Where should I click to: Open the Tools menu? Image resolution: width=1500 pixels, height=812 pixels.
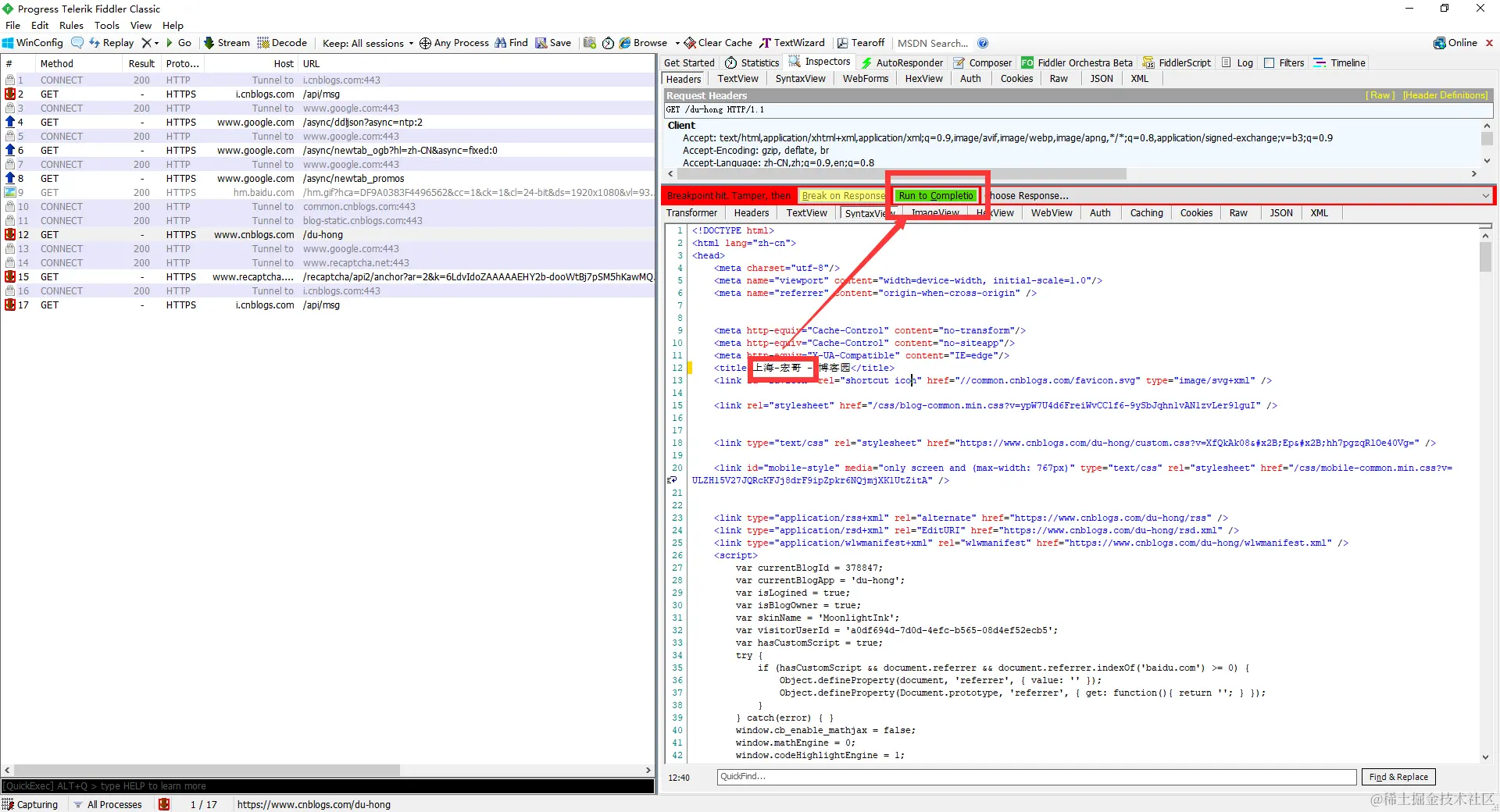107,26
